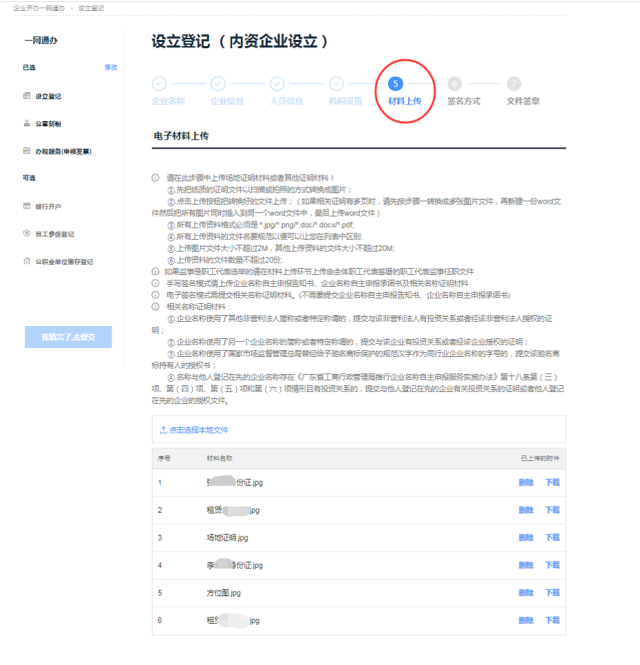
Task: Delete 场地证明.jpg
Action: 526,537
